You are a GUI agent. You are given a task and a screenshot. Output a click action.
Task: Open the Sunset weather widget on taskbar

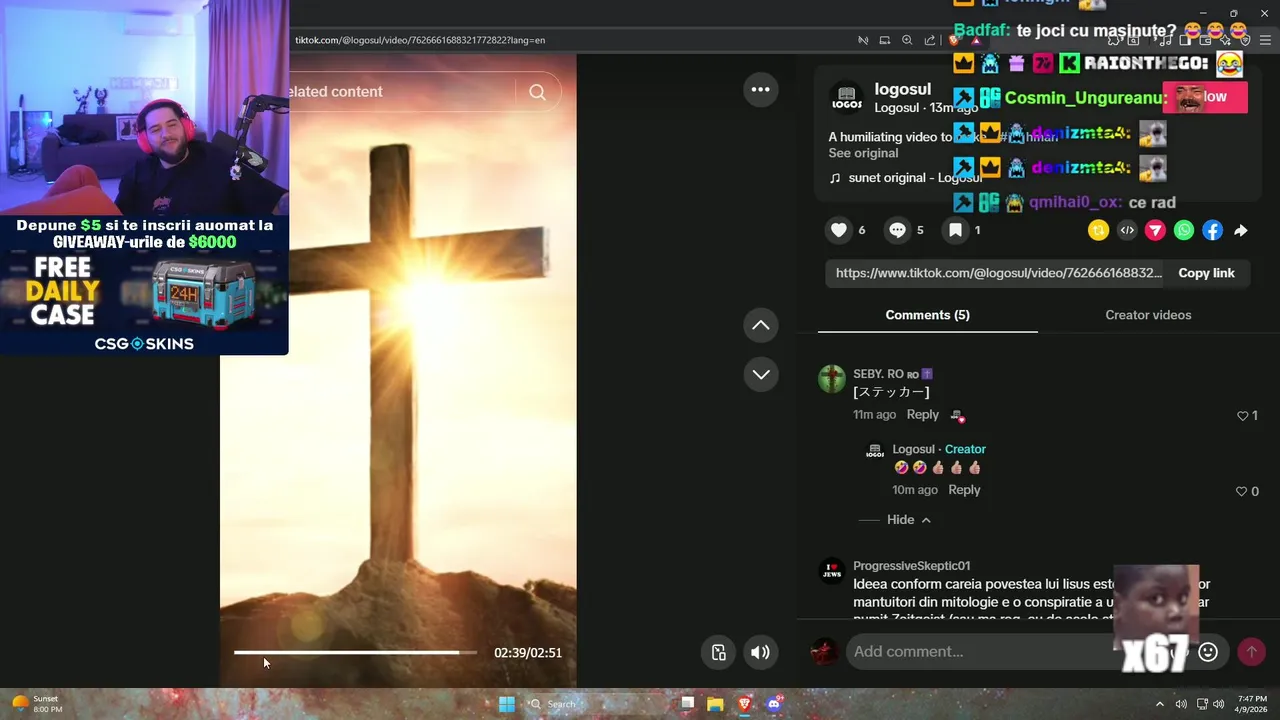click(36, 704)
